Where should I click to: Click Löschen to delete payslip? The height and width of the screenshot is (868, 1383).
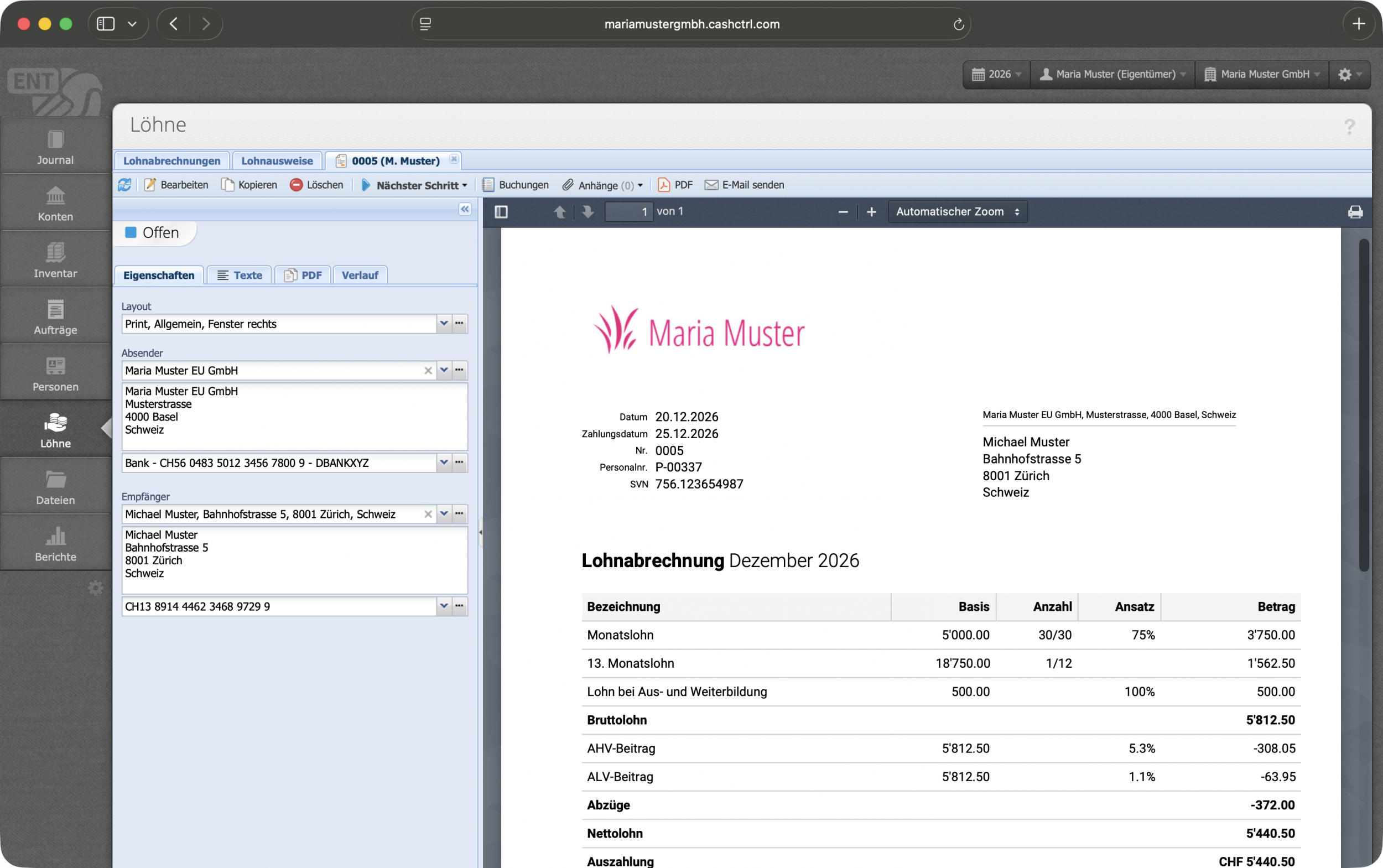(317, 185)
